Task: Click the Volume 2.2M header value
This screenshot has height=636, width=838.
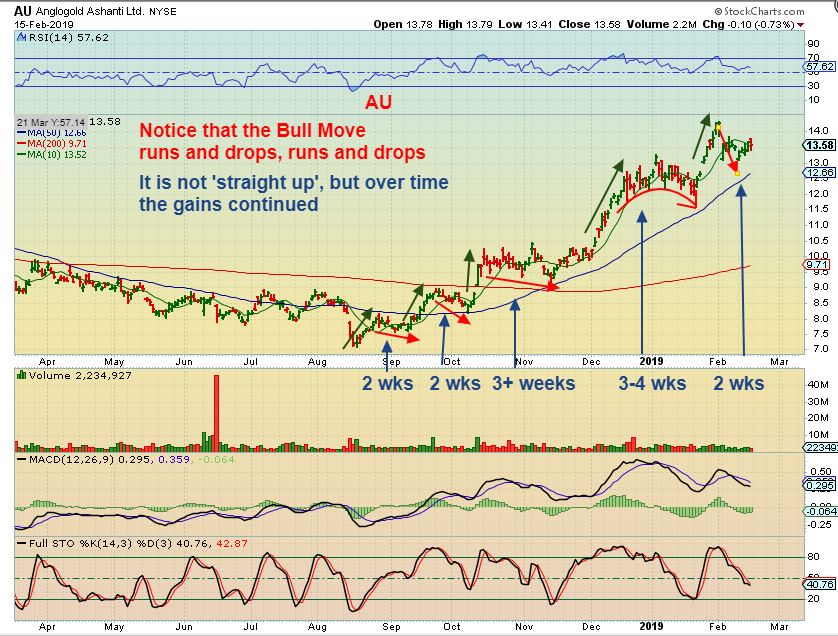Action: 662,25
